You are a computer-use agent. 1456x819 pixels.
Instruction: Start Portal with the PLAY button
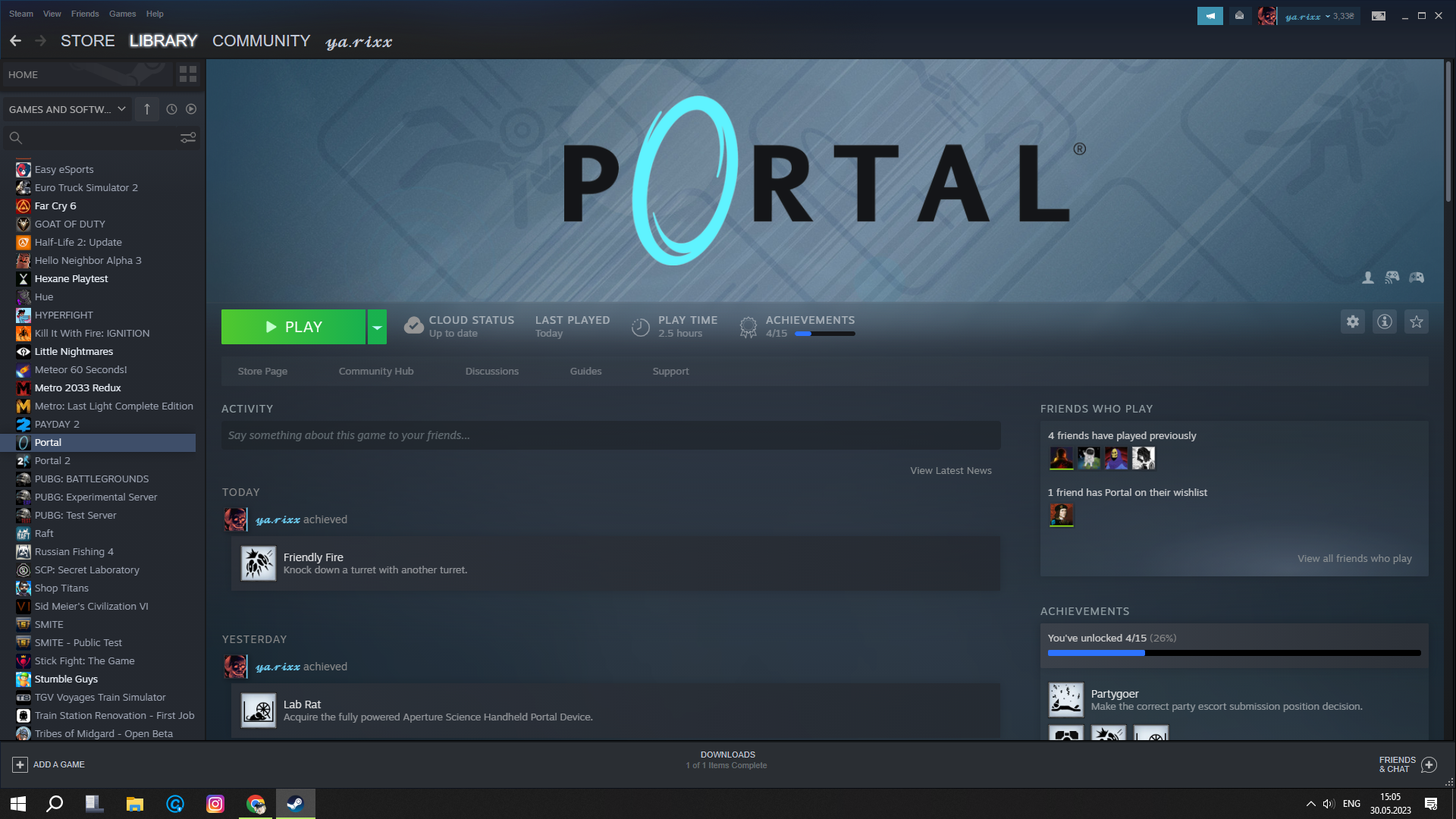(293, 327)
